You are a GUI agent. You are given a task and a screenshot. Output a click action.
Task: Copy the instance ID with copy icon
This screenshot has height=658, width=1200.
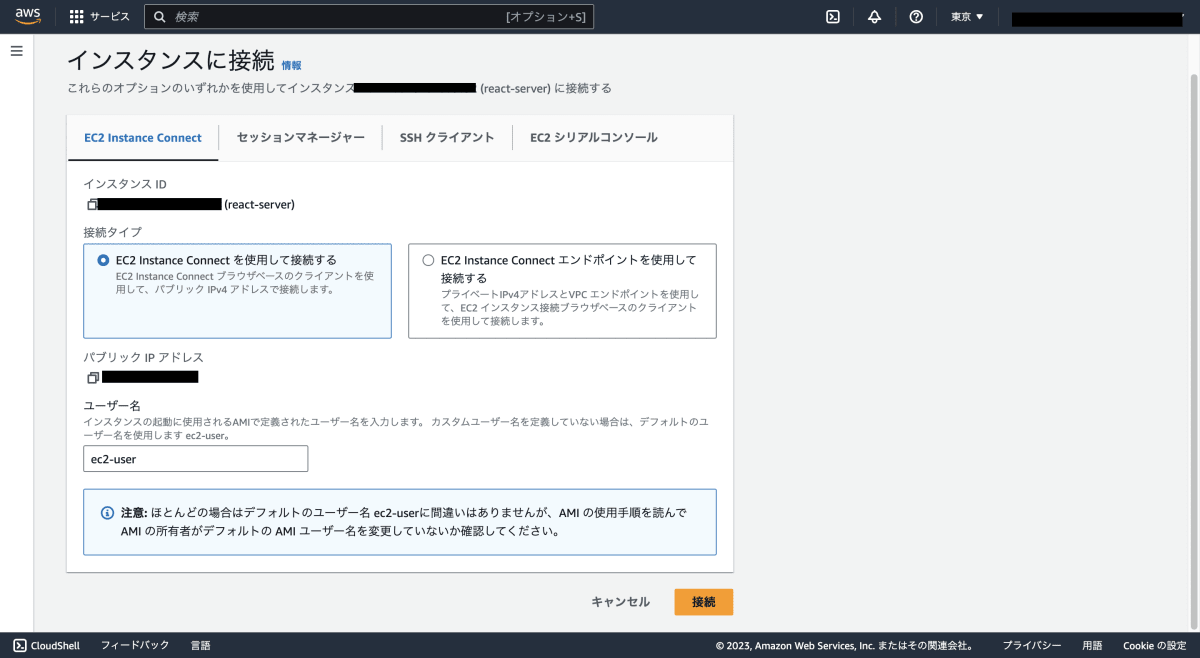[93, 204]
